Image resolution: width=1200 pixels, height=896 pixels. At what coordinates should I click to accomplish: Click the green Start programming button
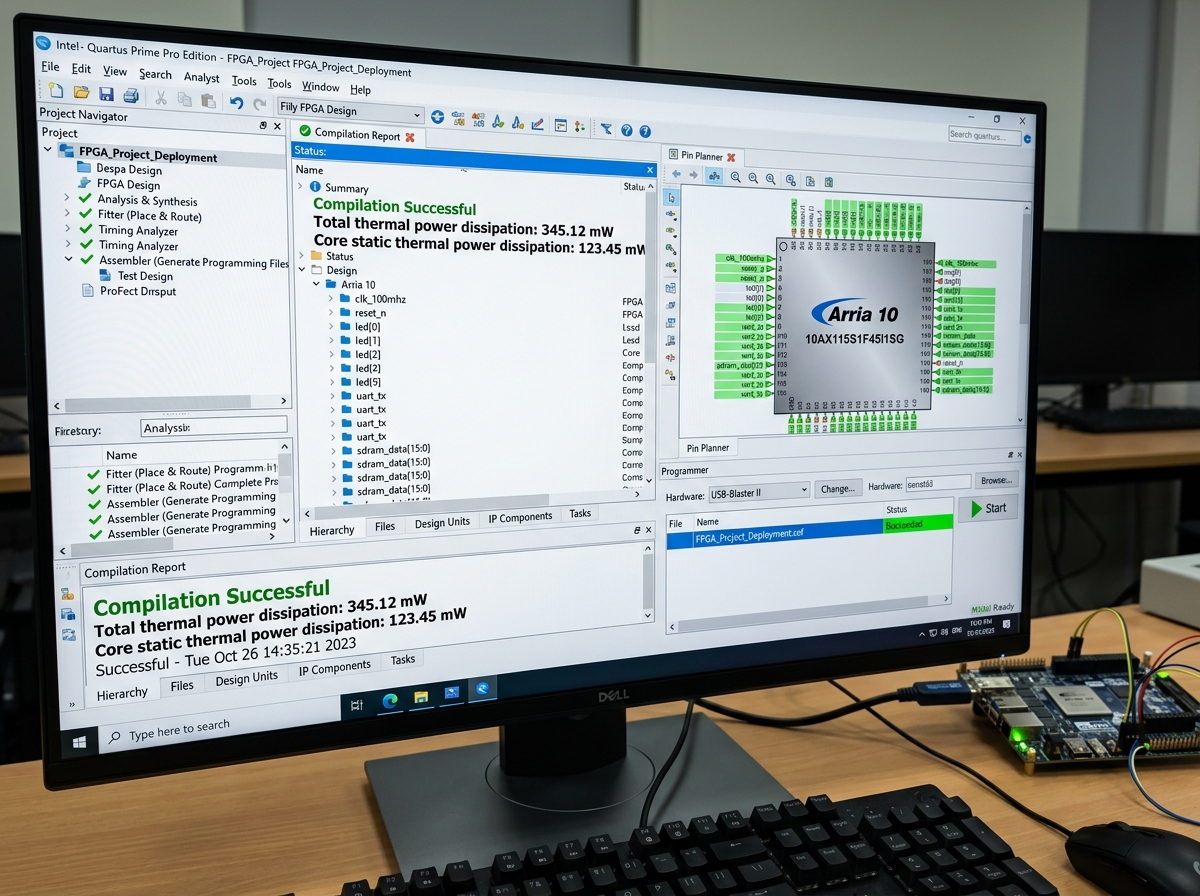(988, 508)
